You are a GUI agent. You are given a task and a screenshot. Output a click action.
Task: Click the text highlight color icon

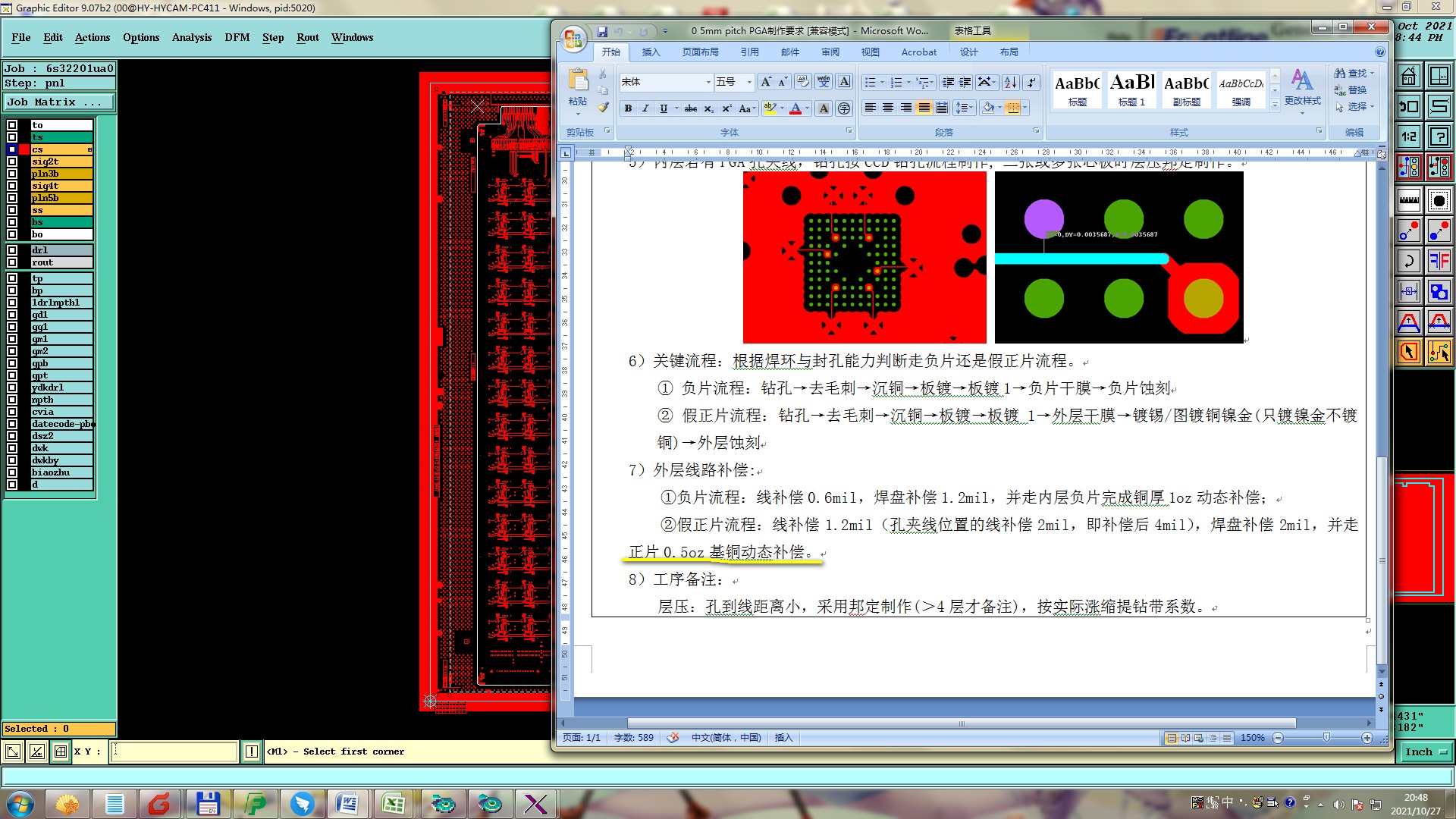click(769, 108)
